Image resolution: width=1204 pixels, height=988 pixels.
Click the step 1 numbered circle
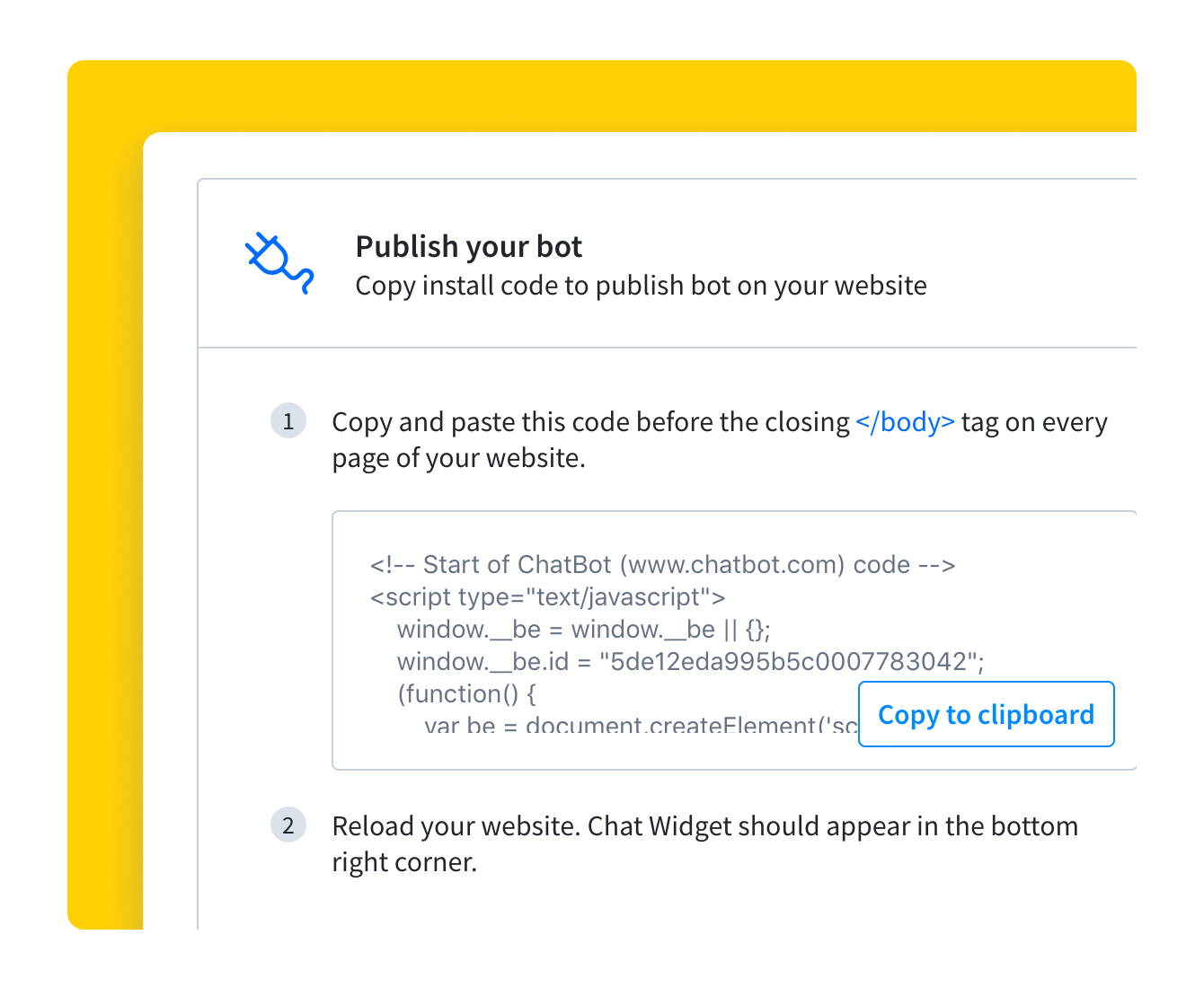click(x=288, y=420)
